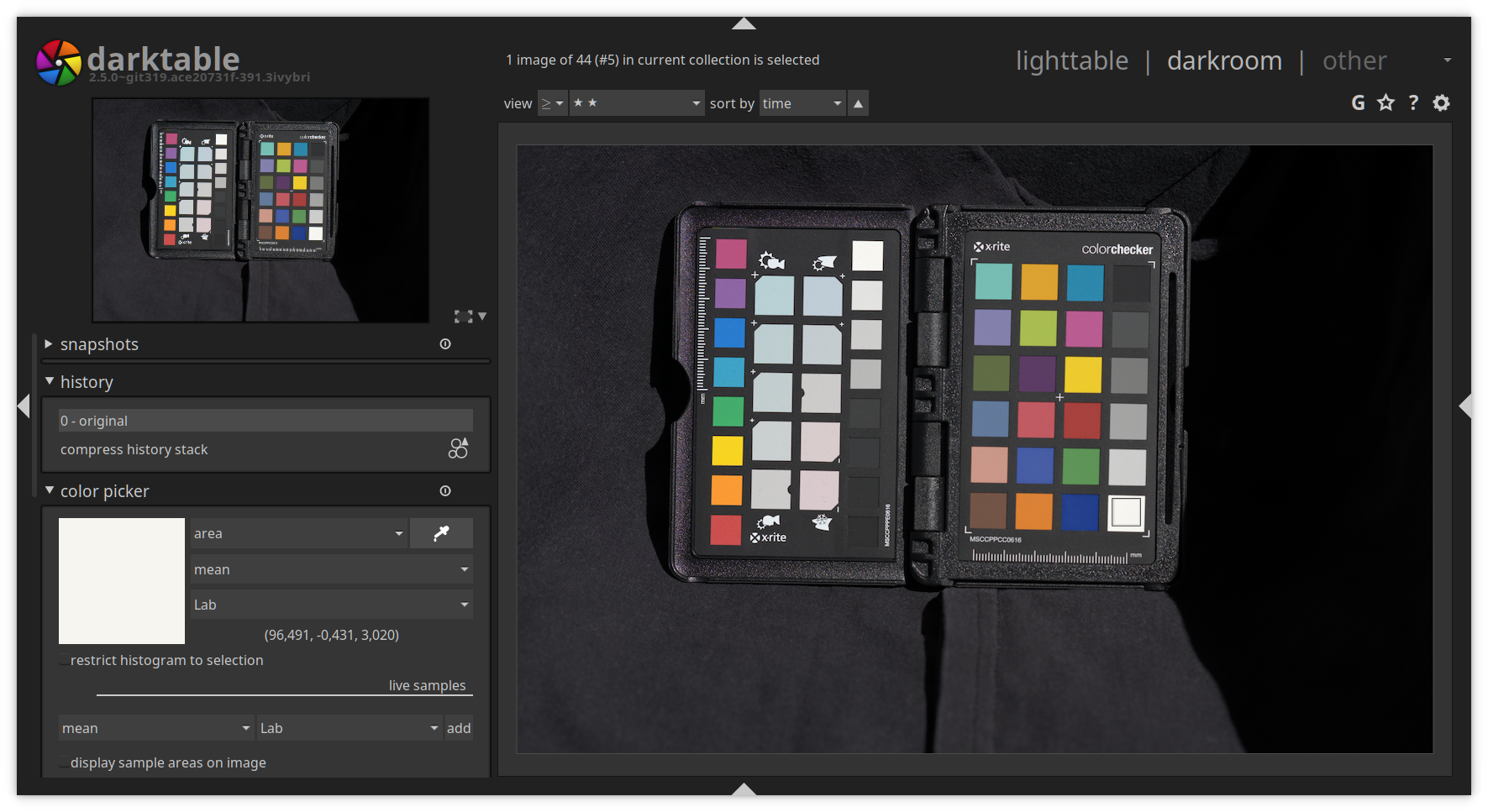Click compress history stack button

click(134, 449)
